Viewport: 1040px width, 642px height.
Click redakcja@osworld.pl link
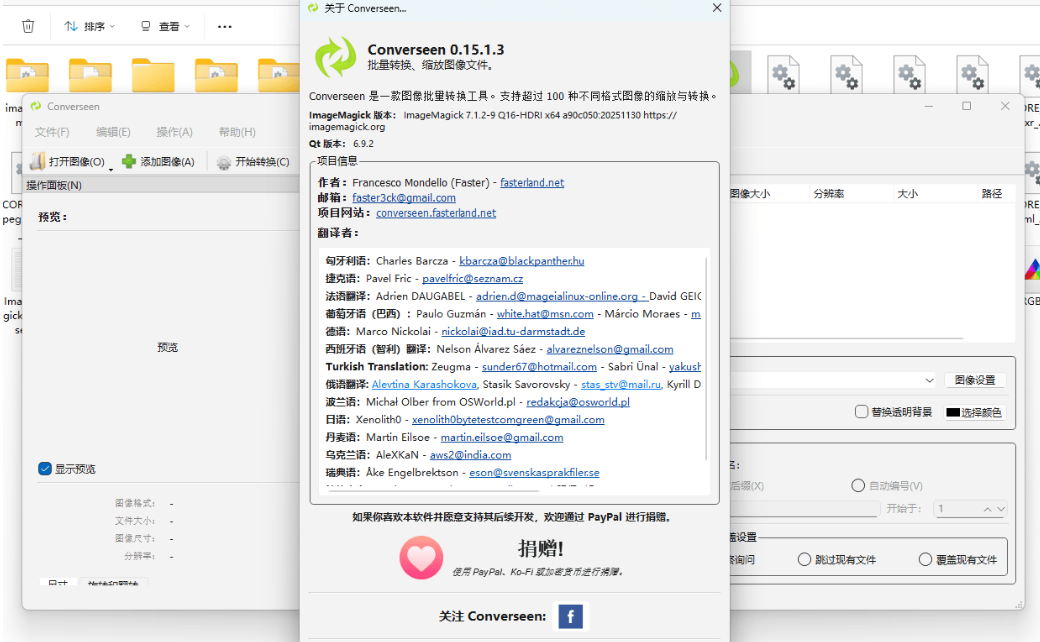[x=578, y=402]
